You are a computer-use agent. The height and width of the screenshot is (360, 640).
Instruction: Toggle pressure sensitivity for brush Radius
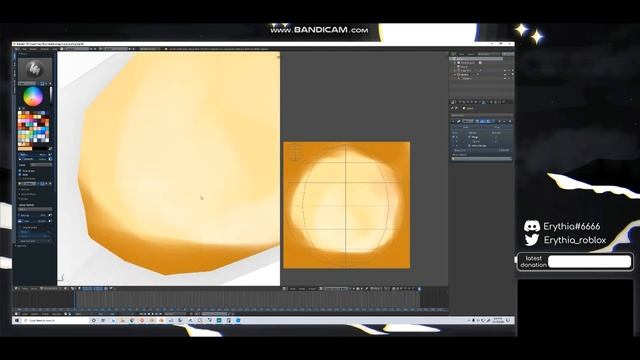[x=50, y=155]
